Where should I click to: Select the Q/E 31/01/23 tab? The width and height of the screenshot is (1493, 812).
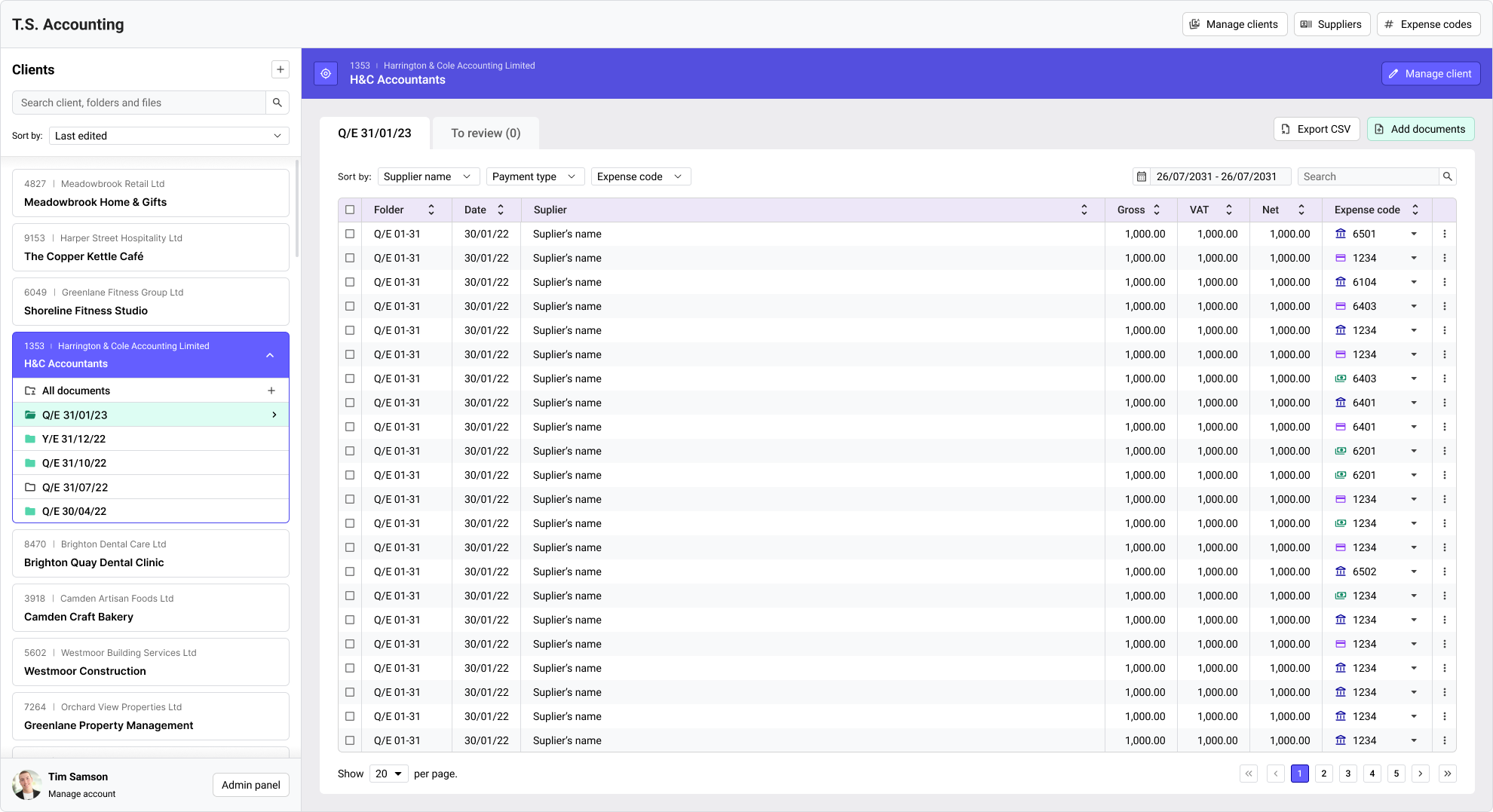tap(375, 133)
